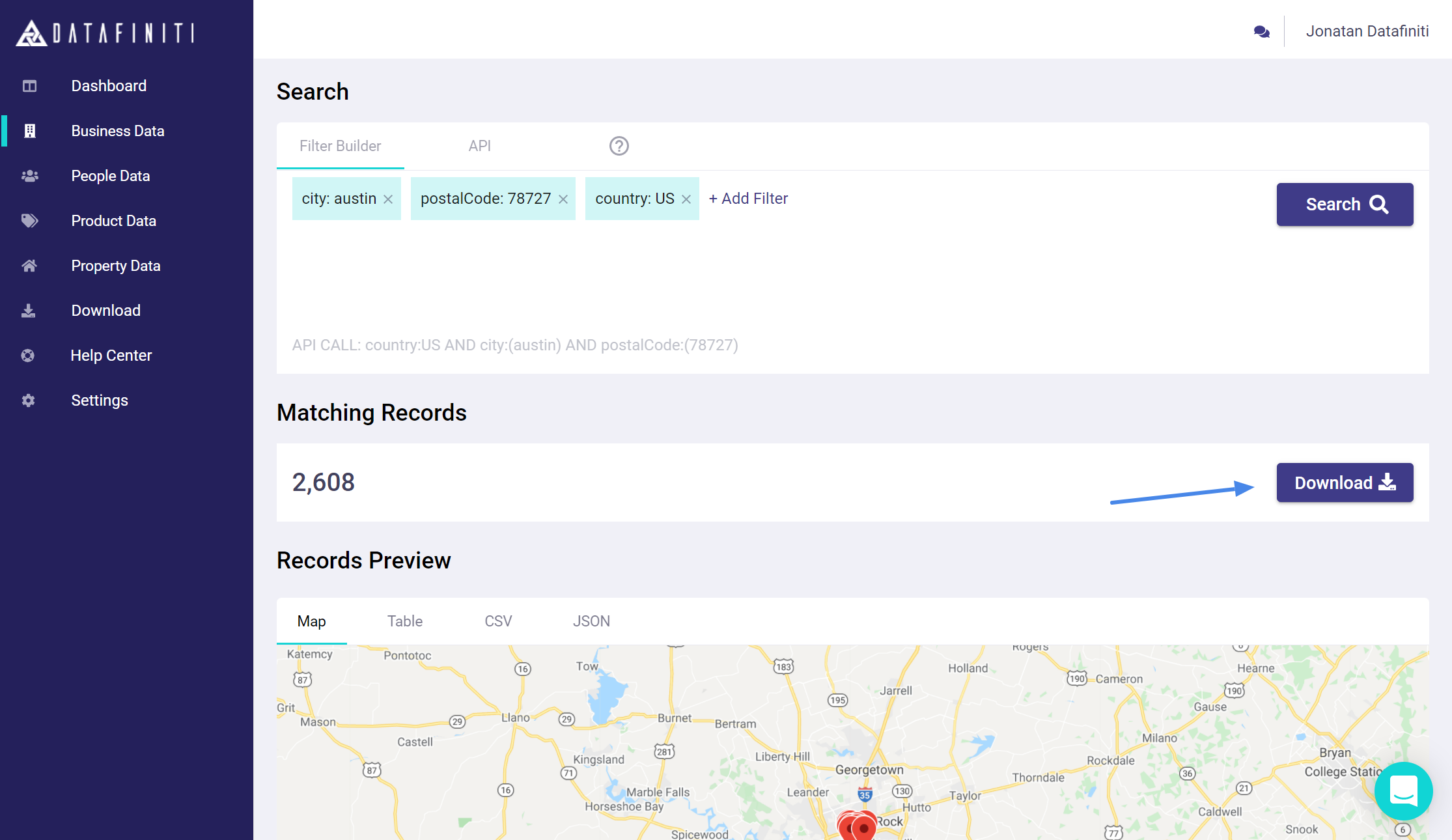Viewport: 1452px width, 840px height.
Task: Select the People Data group icon
Action: pyautogui.click(x=29, y=176)
